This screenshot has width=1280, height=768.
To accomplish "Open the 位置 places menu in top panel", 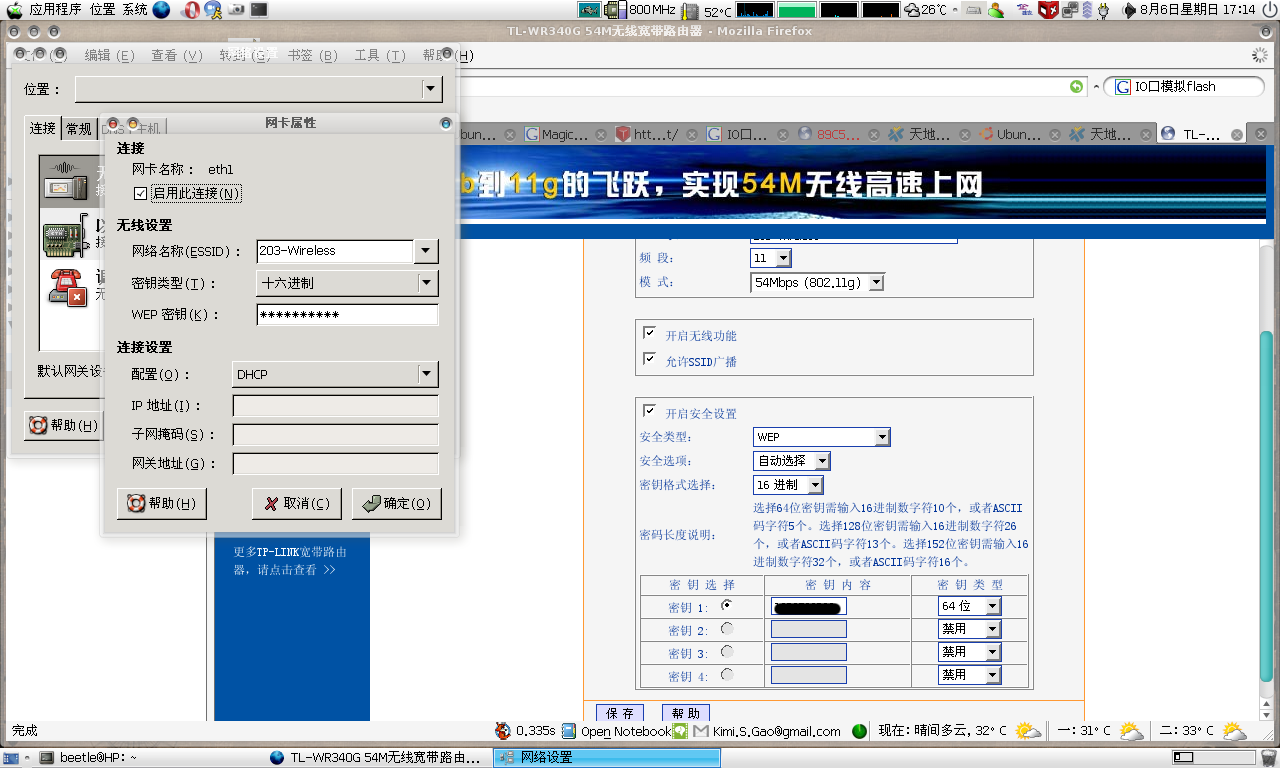I will point(102,10).
